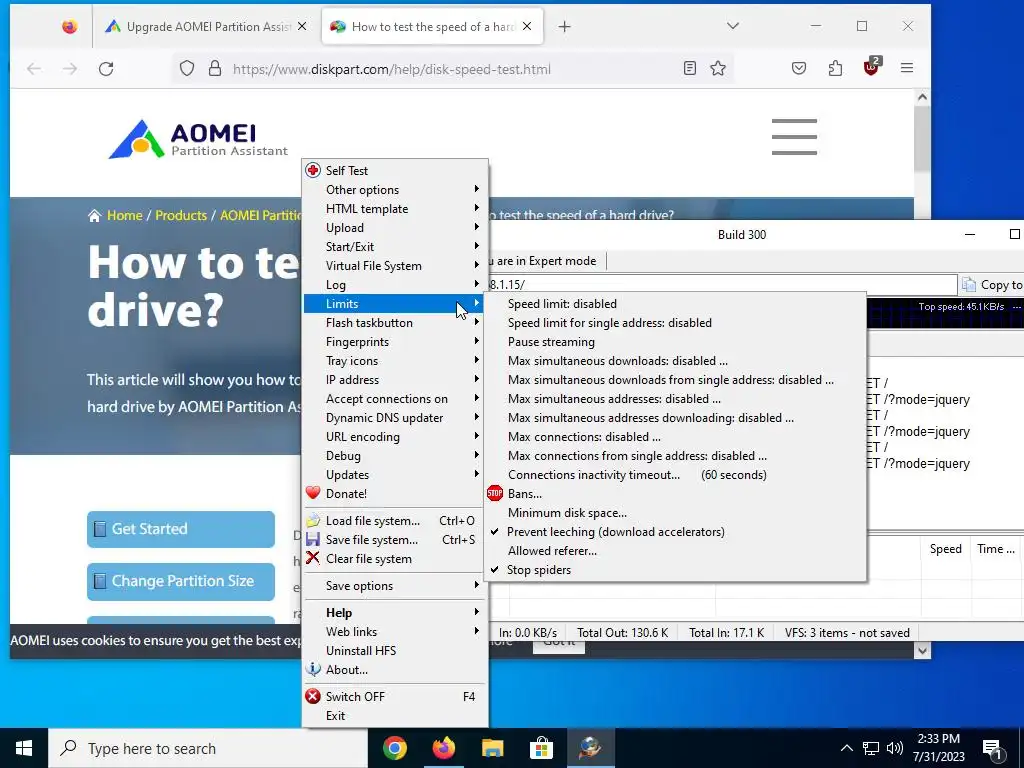1024x768 pixels.
Task: Choose Connections inactivity timeout entry
Action: coord(675,475)
